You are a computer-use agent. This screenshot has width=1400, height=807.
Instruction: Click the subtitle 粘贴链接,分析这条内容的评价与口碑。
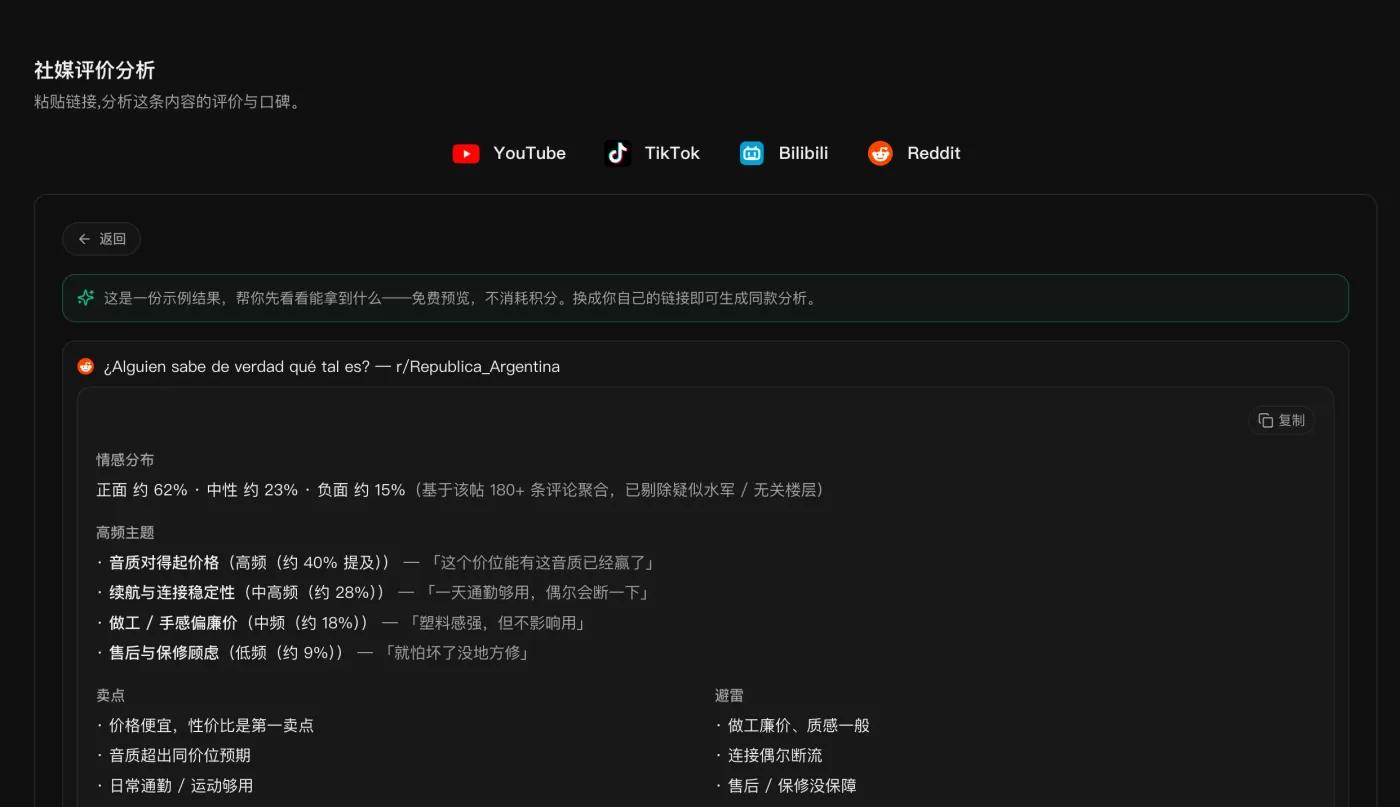pyautogui.click(x=167, y=102)
